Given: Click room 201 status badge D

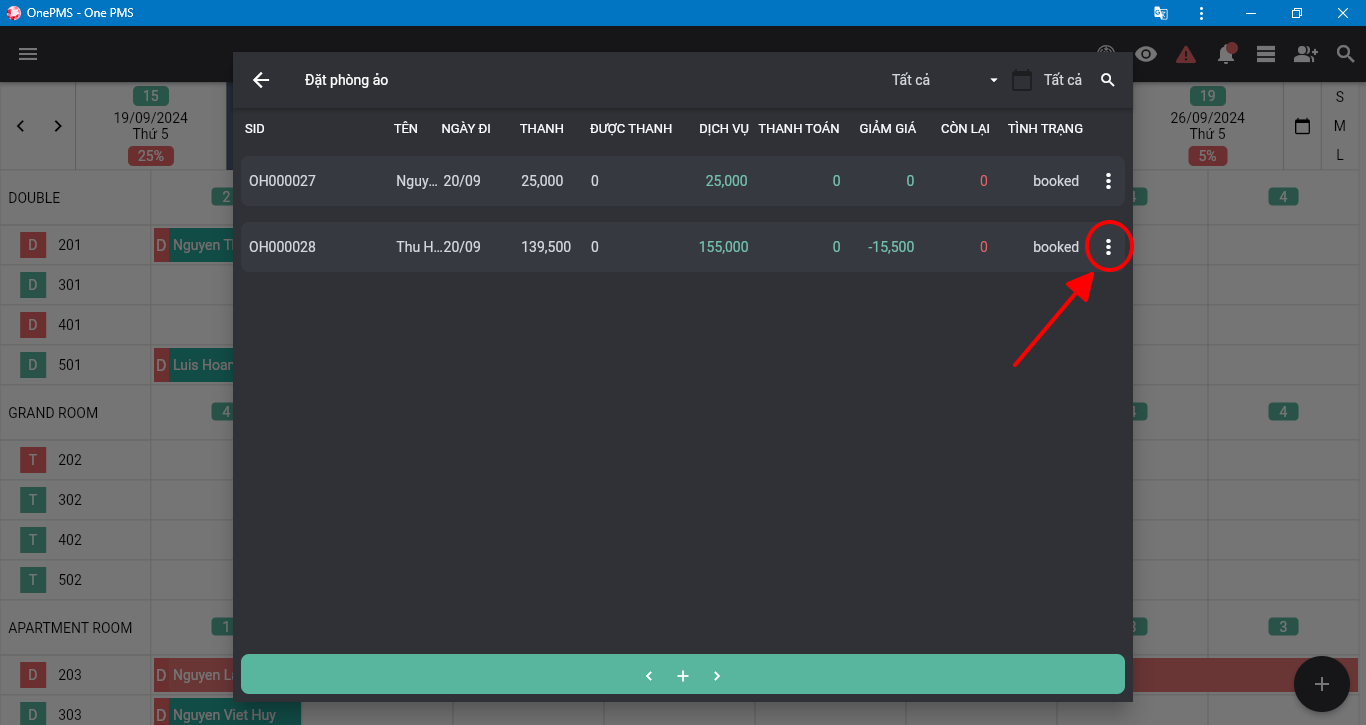Looking at the screenshot, I should click(x=33, y=245).
